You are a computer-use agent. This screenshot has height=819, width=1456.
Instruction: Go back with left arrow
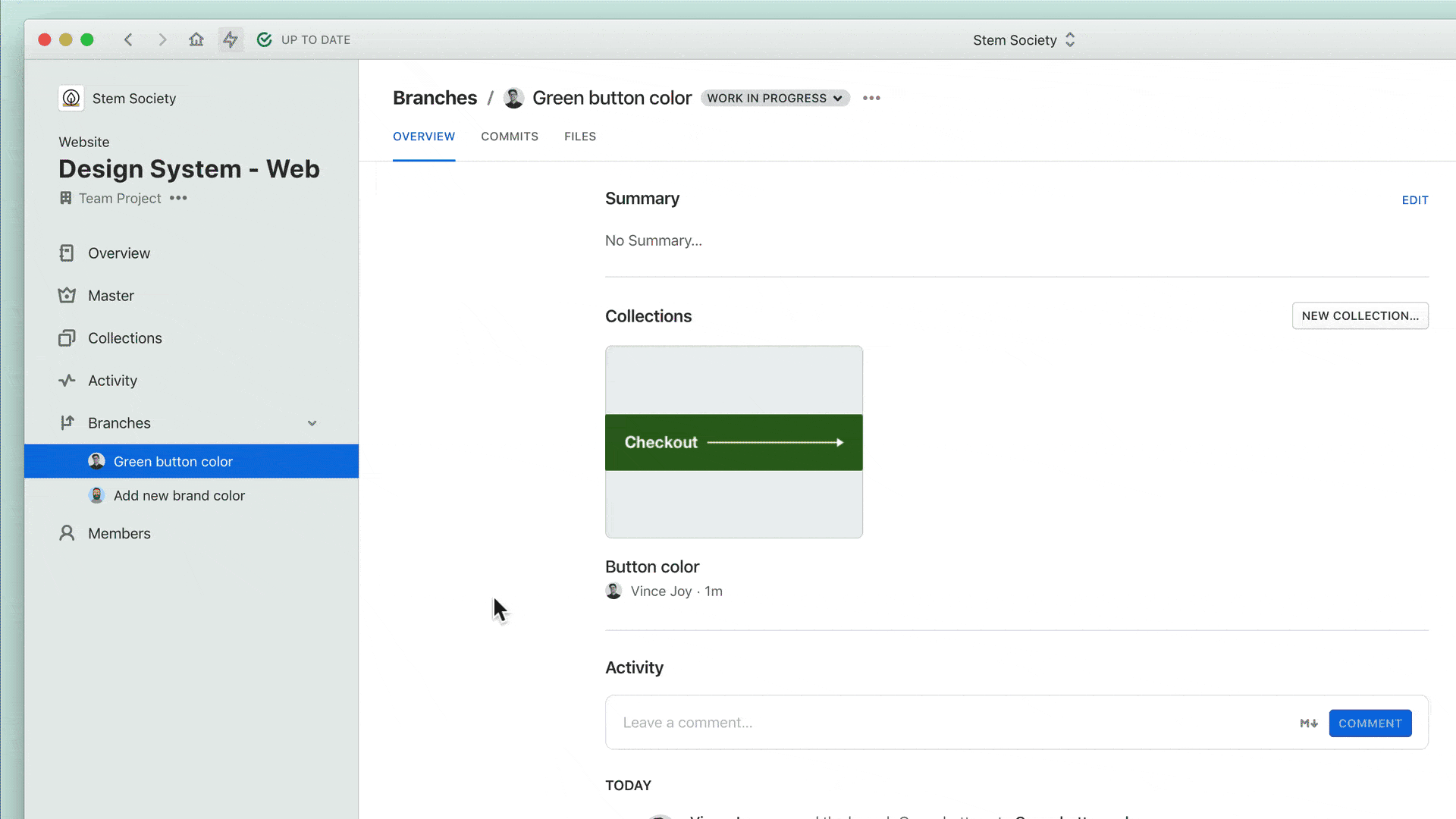pyautogui.click(x=128, y=39)
